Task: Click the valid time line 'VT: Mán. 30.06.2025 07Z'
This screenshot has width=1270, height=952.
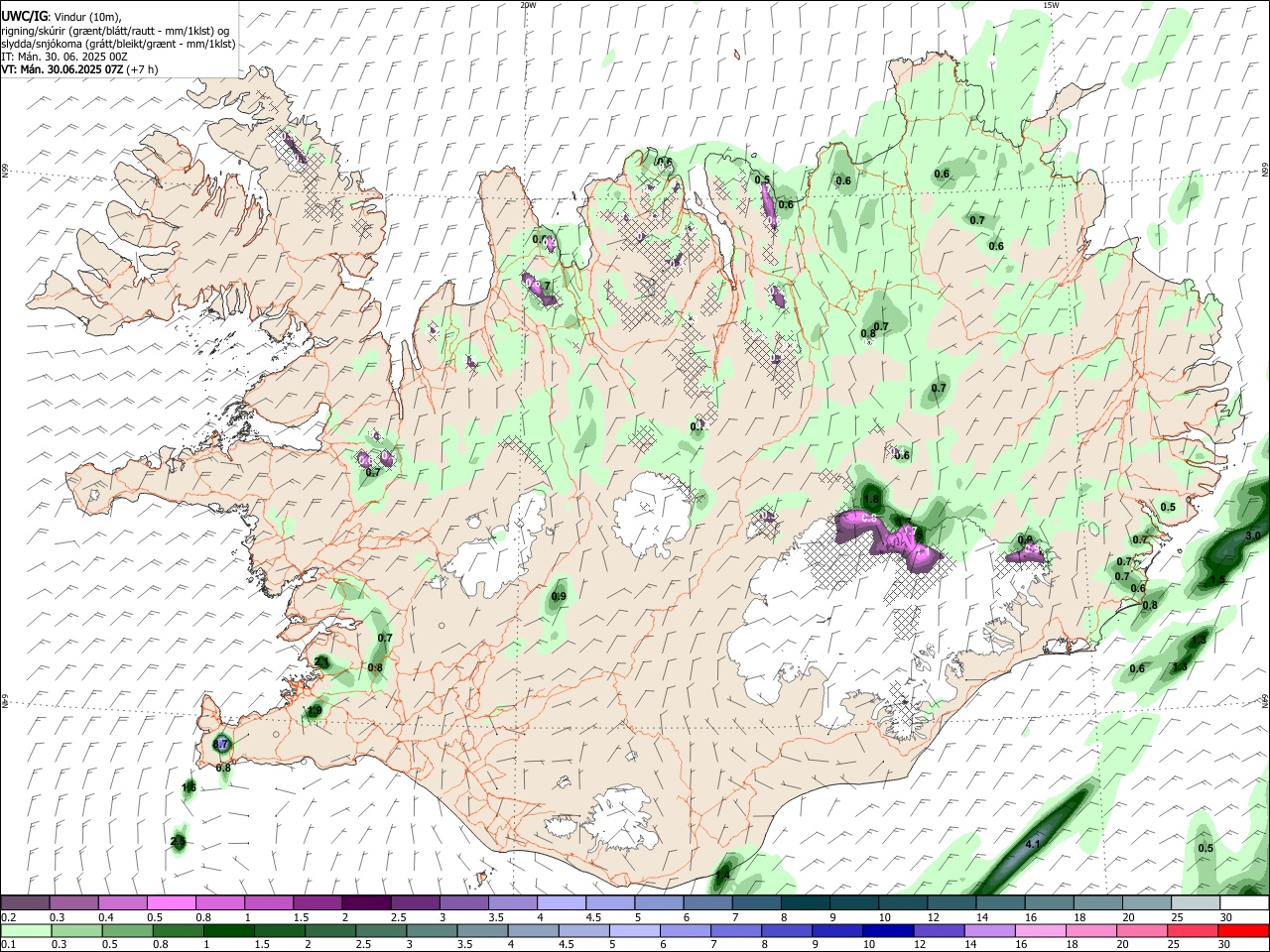Action: pyautogui.click(x=63, y=69)
